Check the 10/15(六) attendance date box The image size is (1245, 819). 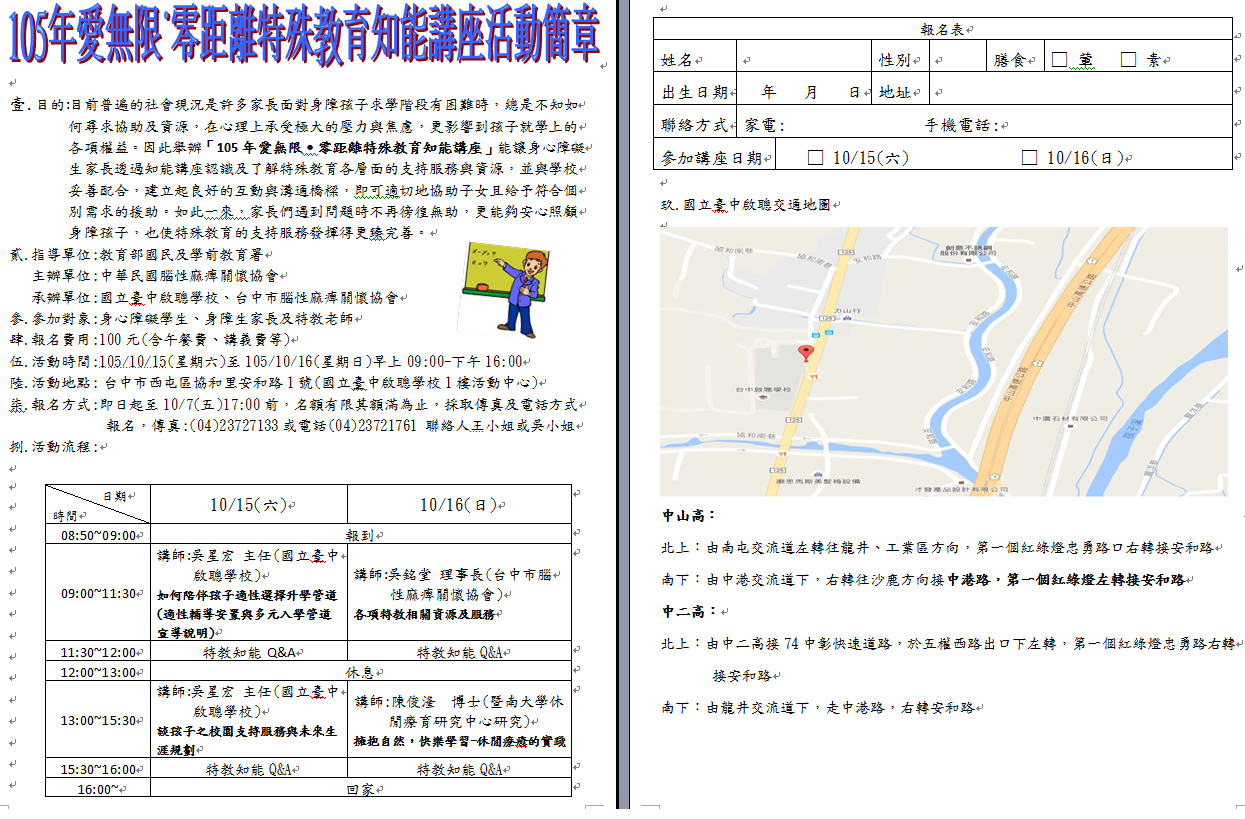[x=815, y=158]
